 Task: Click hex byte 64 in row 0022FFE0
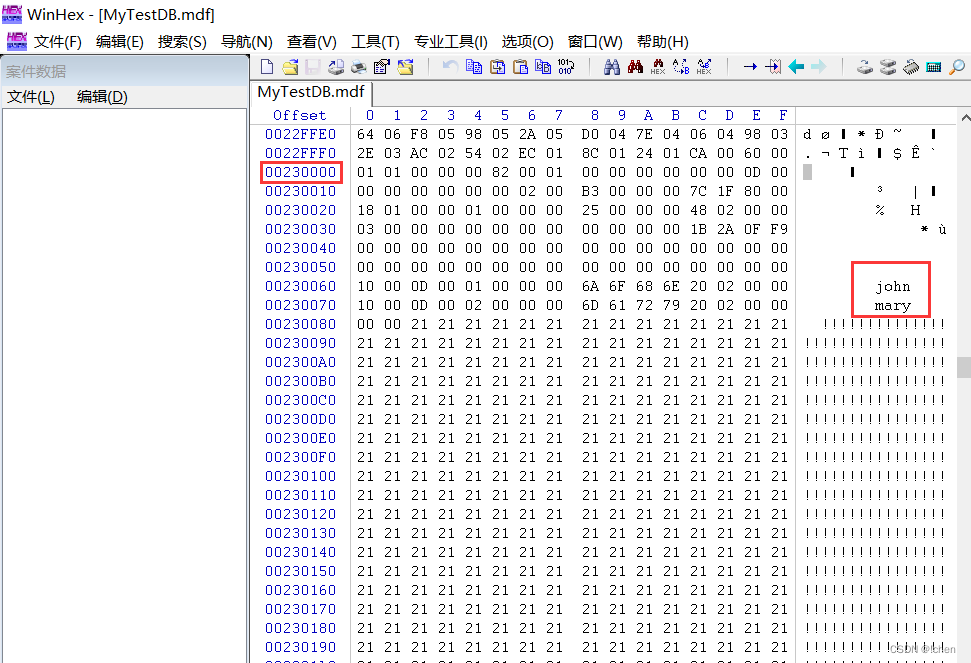pyautogui.click(x=365, y=134)
